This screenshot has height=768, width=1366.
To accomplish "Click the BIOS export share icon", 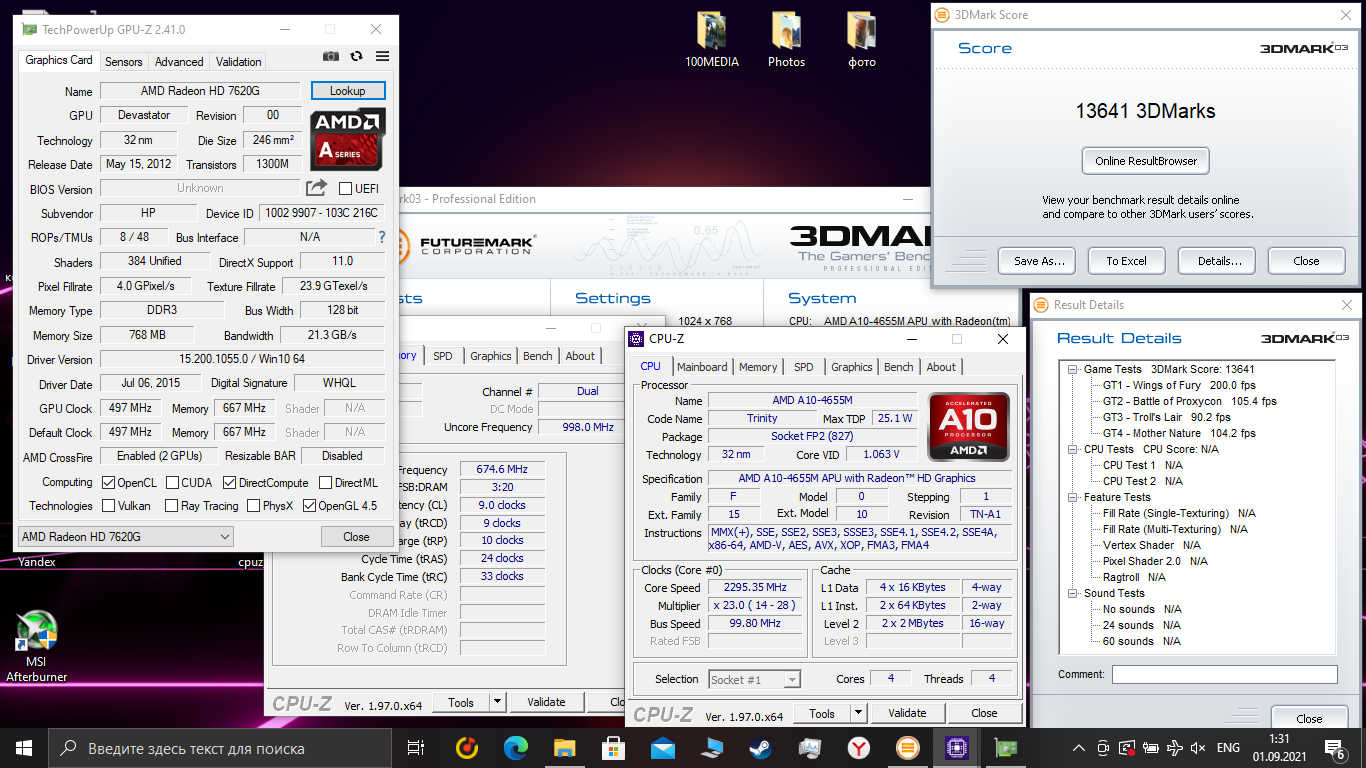I will [x=316, y=188].
